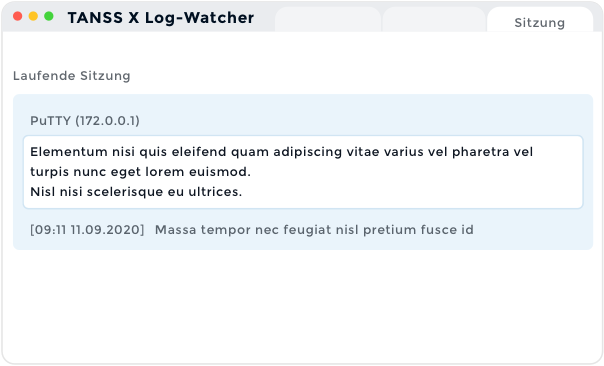
Task: Select the PuTTY (172.0.0.1) session label
Action: tap(85, 121)
